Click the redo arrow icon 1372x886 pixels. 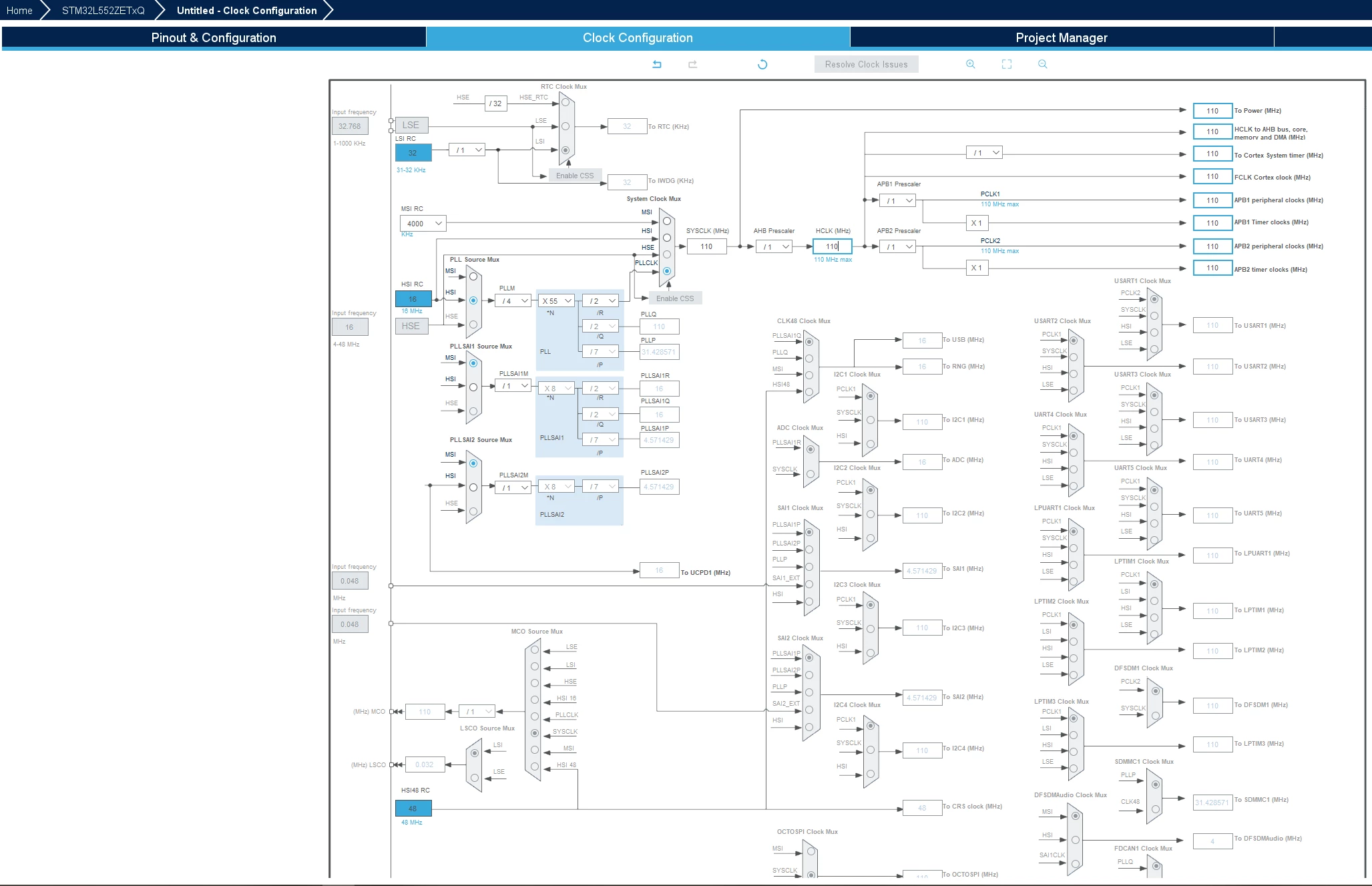(693, 64)
